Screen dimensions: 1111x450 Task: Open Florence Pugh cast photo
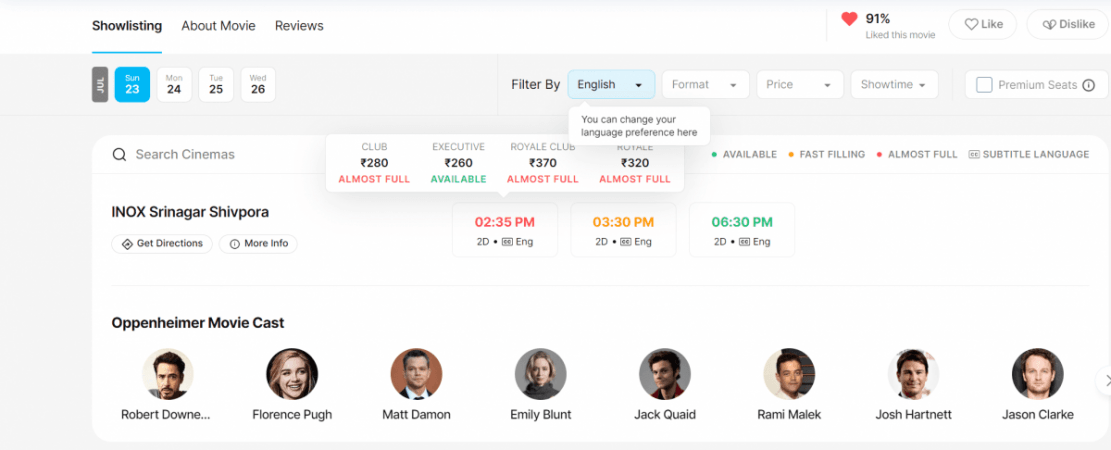point(292,373)
